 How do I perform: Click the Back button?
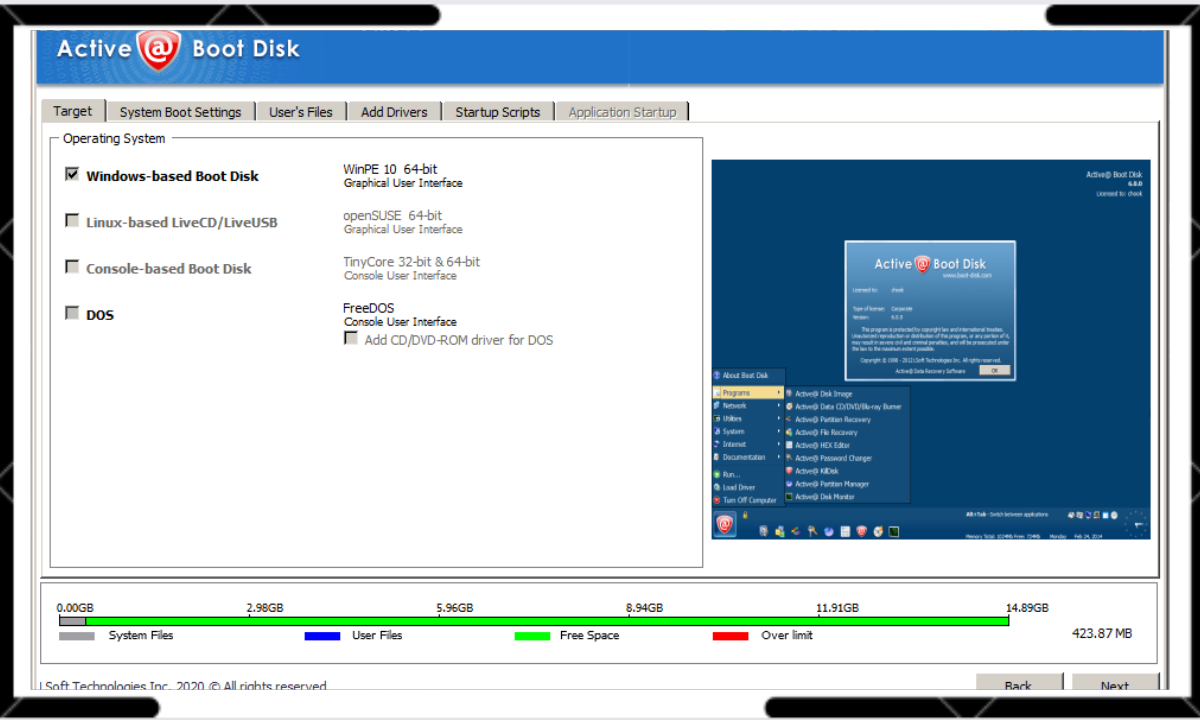1019,686
